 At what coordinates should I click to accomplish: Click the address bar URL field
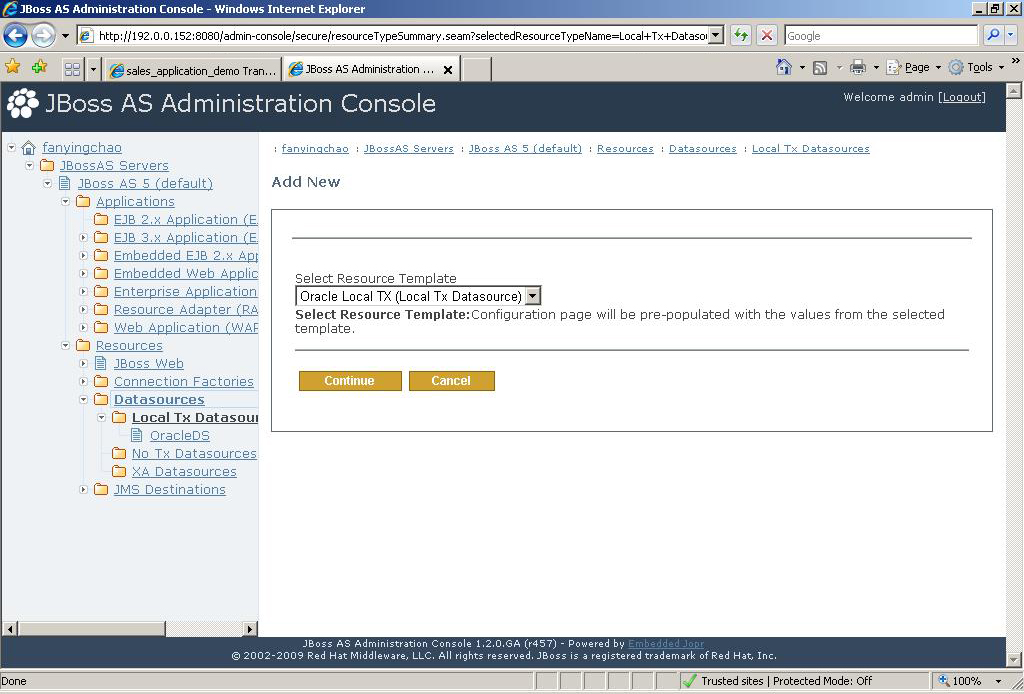401,35
